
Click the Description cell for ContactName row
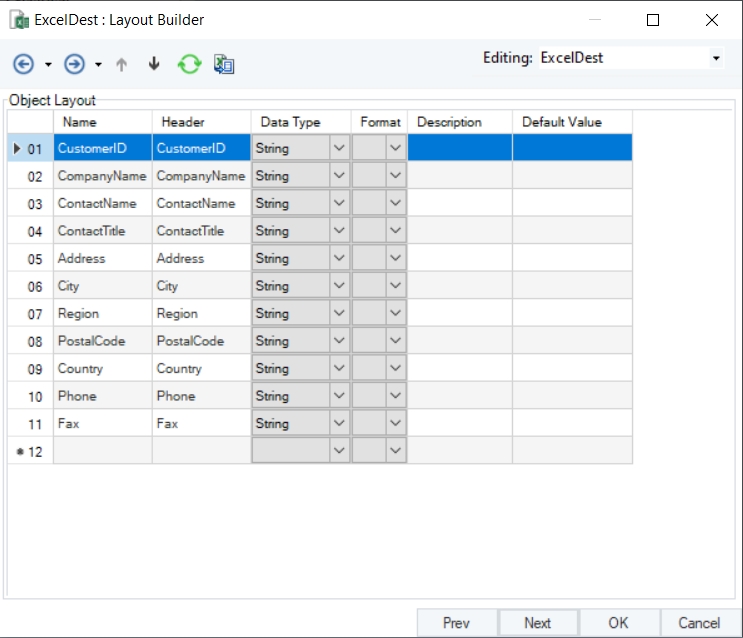pos(459,204)
